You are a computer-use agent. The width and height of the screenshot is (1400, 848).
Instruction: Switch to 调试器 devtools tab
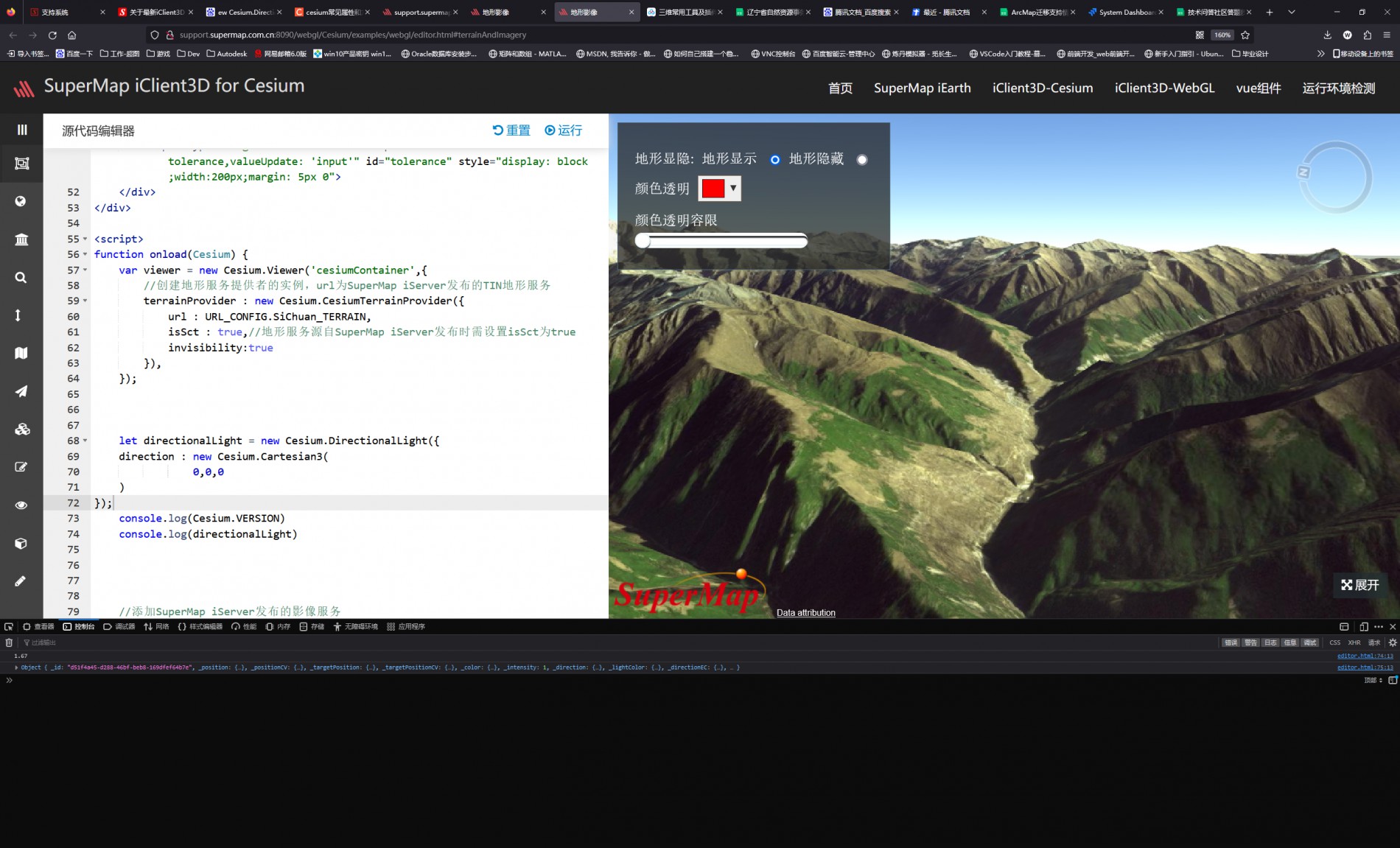coord(119,627)
